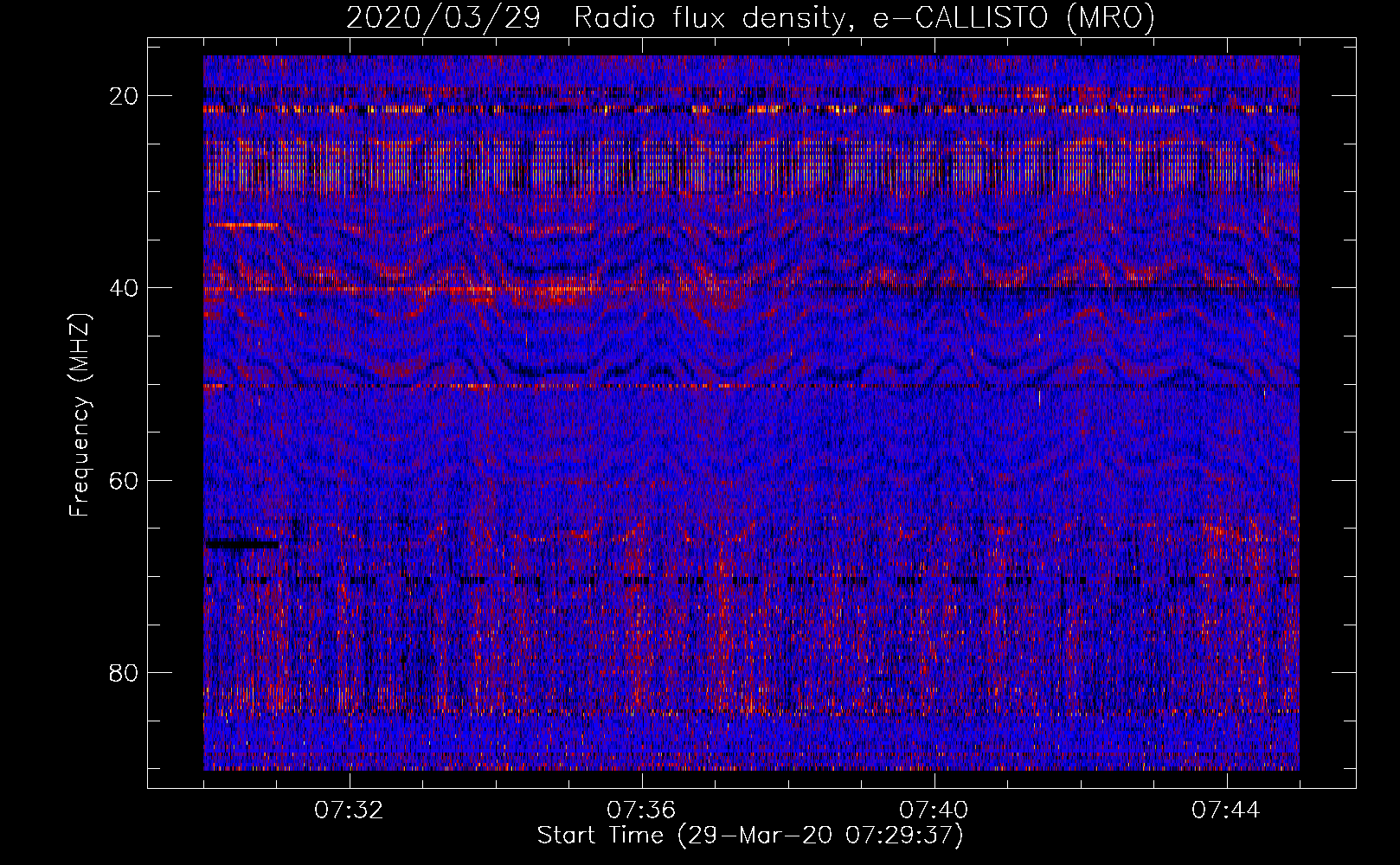Click the 60 frequency tick label

click(x=125, y=480)
